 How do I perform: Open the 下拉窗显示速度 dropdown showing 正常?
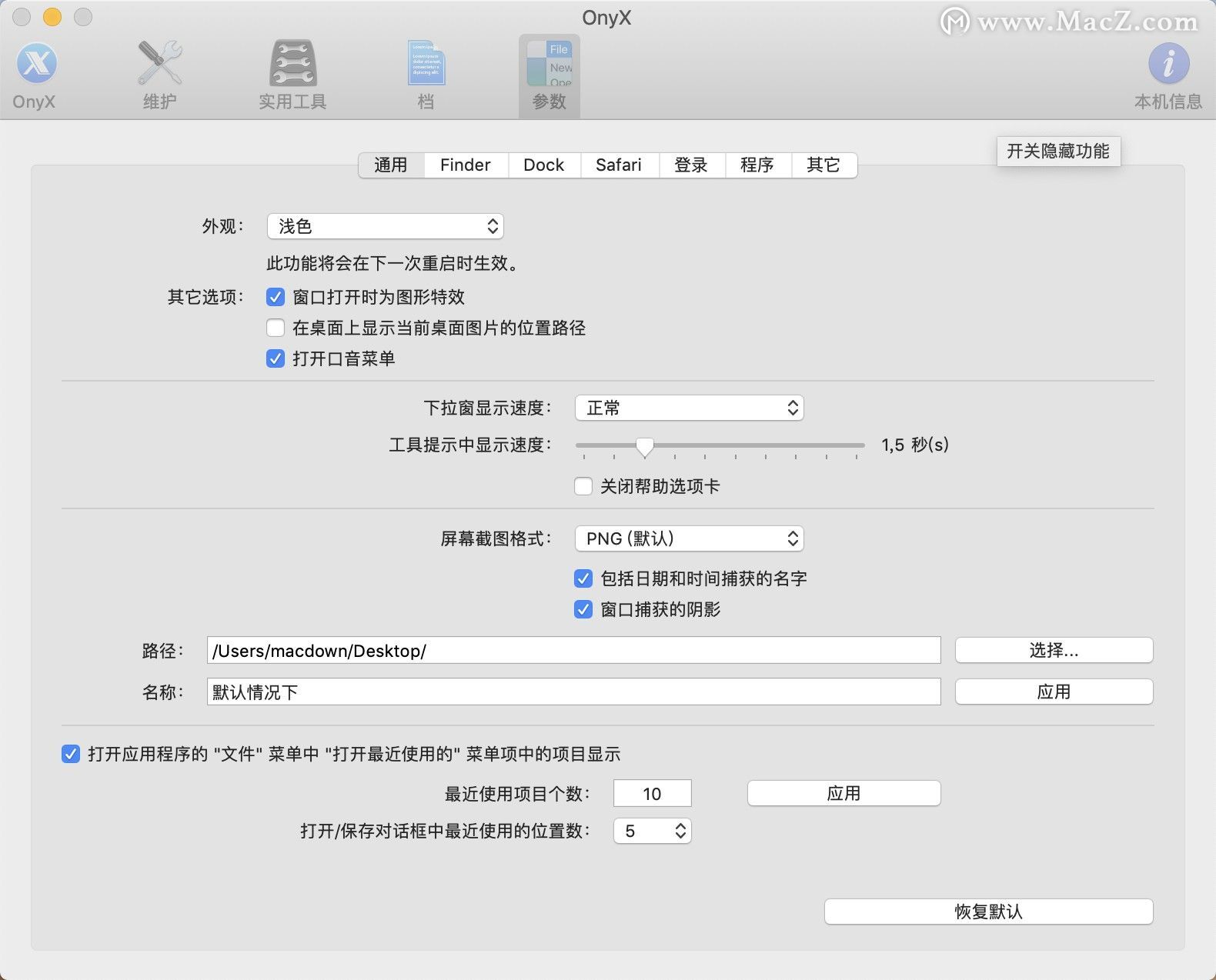tap(690, 408)
